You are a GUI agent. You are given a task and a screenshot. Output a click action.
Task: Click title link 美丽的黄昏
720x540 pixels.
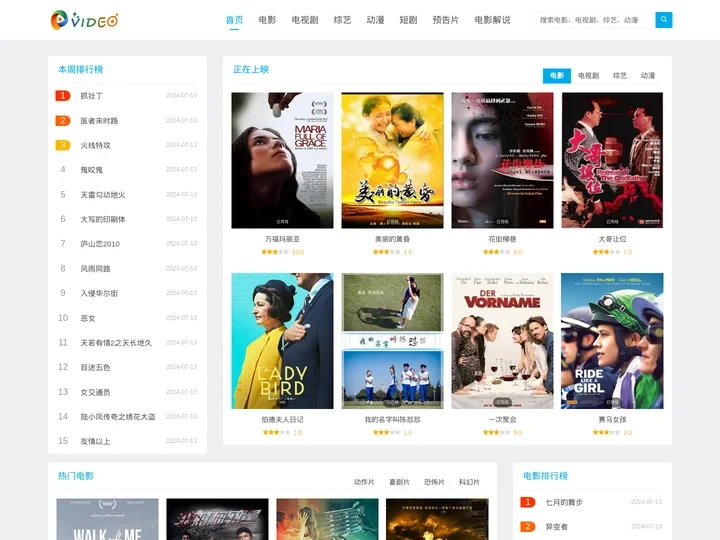392,239
